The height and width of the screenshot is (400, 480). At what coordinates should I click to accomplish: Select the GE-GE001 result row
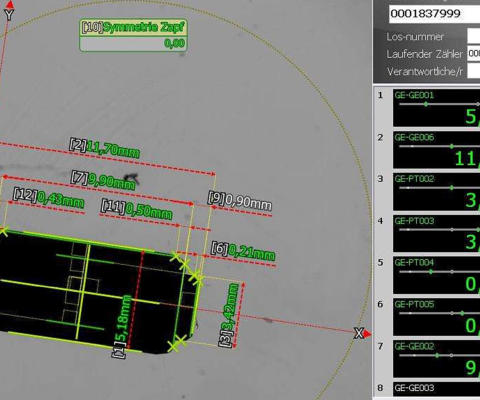coord(436,108)
